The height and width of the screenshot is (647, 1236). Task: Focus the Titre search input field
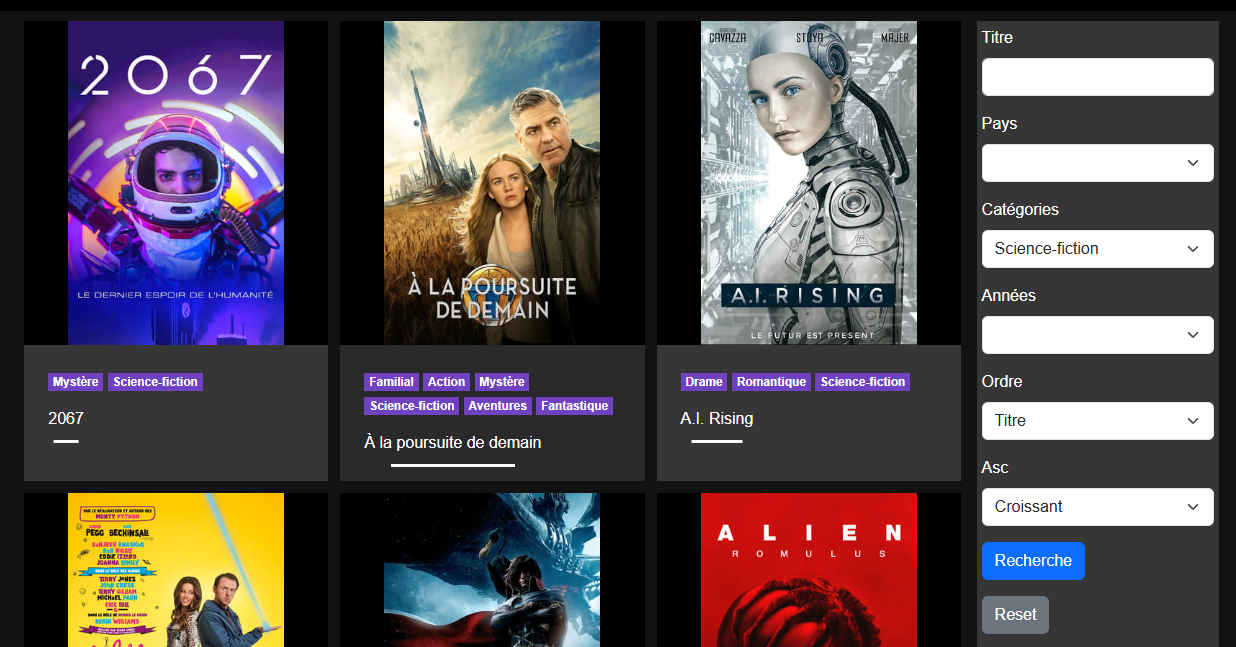1098,77
